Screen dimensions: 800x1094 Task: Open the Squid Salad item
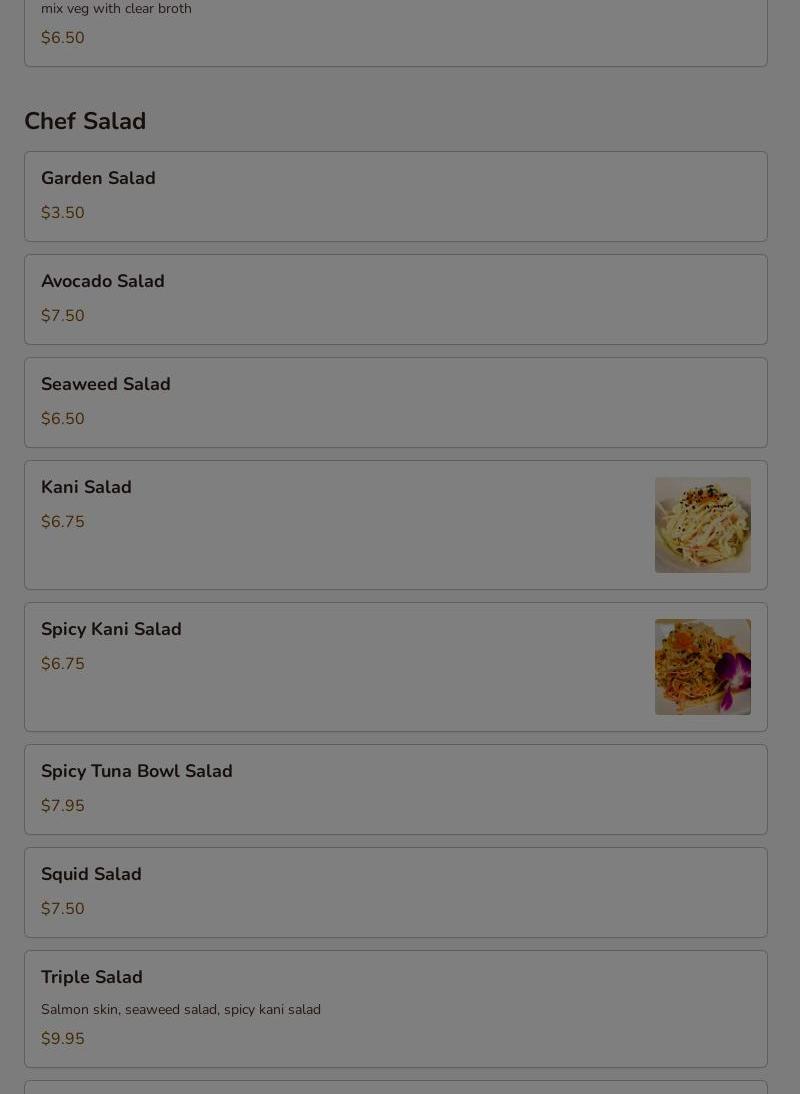395,892
